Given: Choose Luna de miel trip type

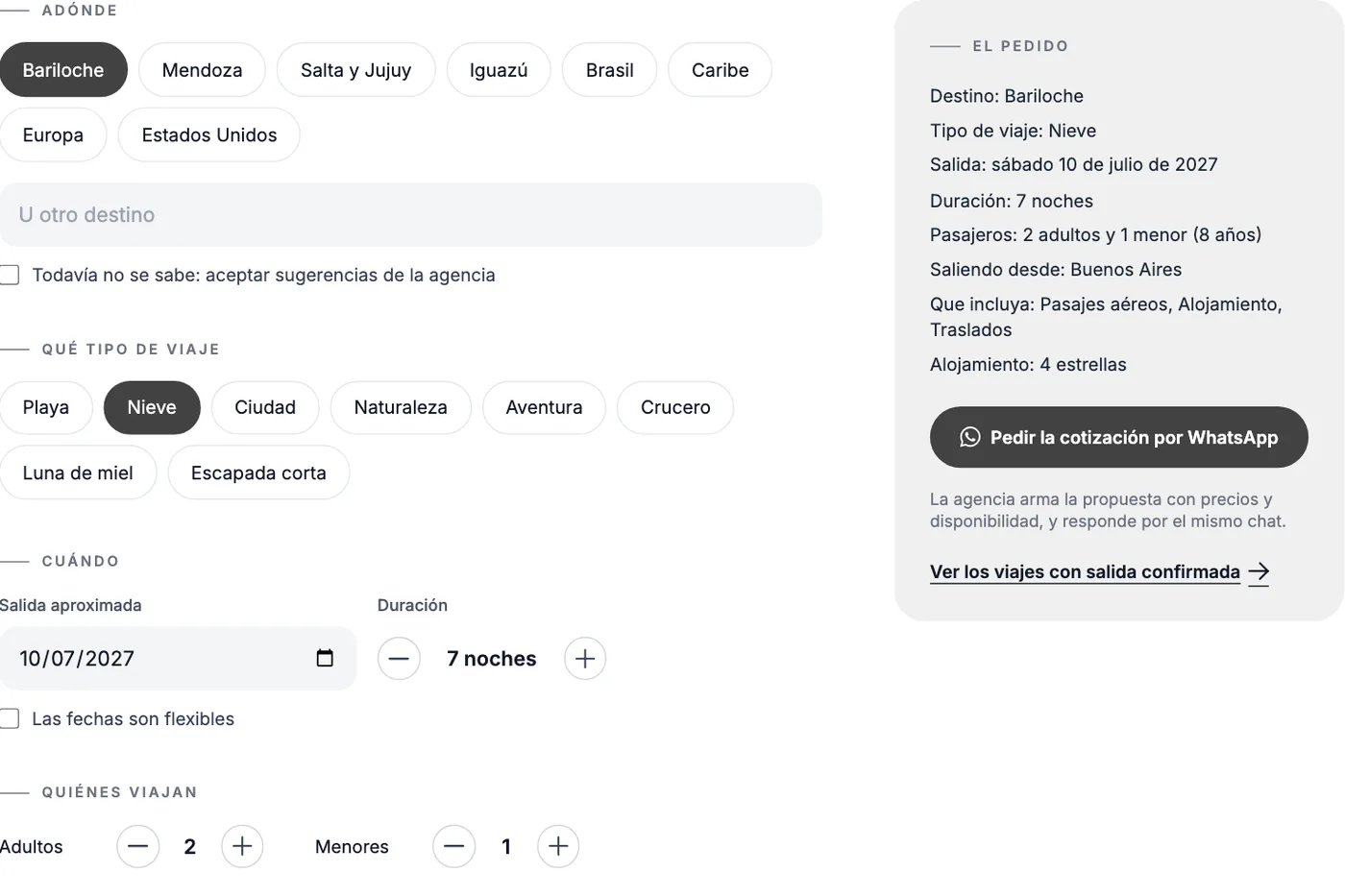Looking at the screenshot, I should click(78, 472).
